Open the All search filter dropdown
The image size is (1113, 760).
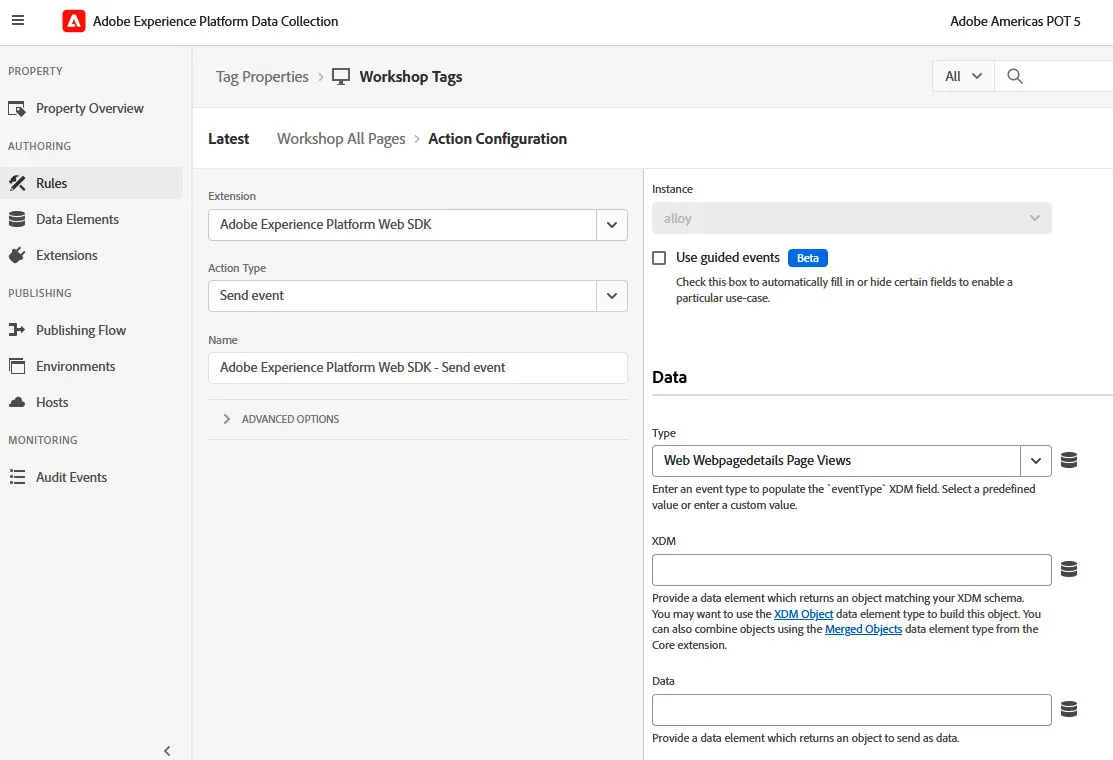(963, 76)
